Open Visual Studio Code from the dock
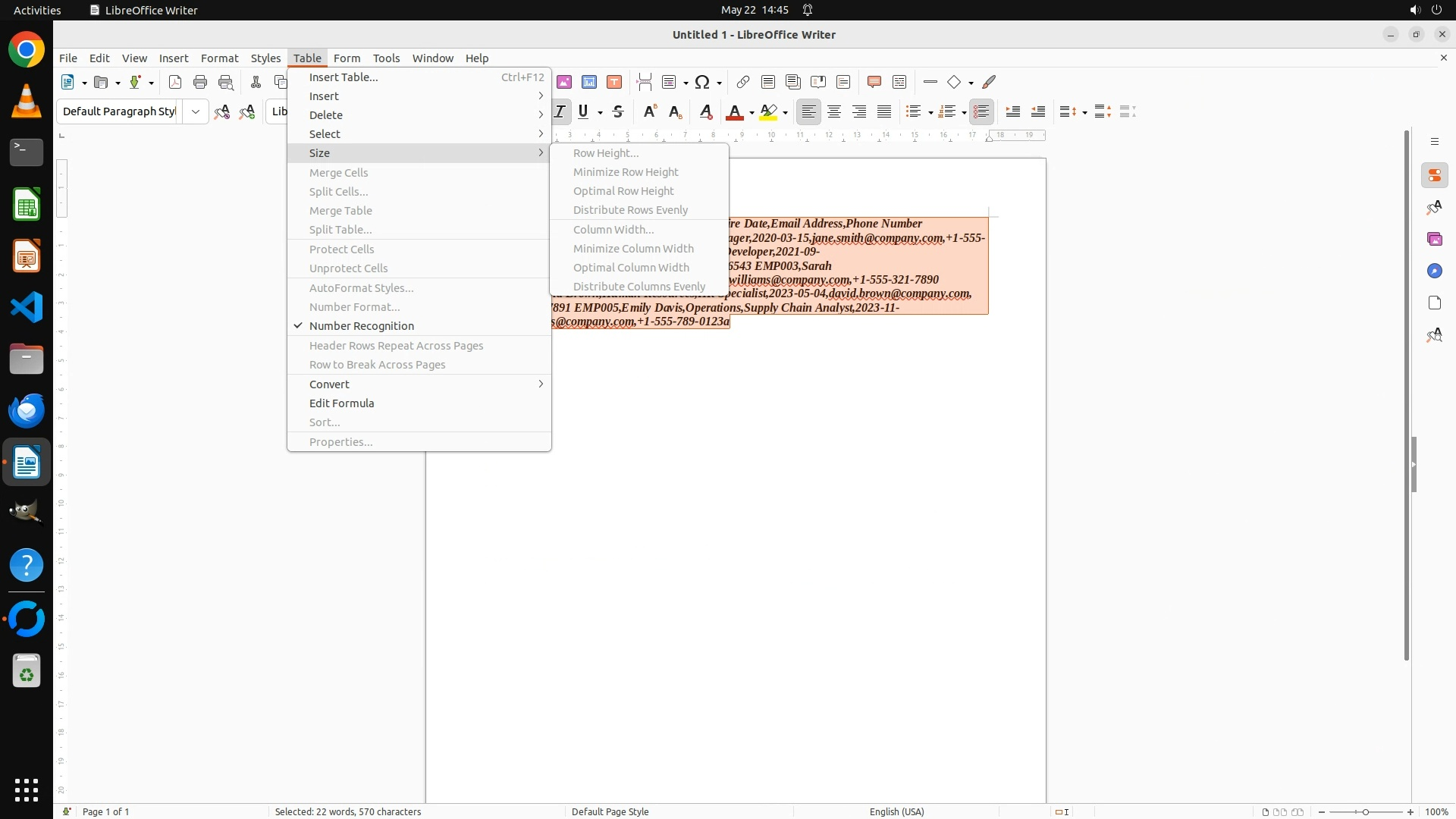The image size is (1456, 819). pos(27,307)
